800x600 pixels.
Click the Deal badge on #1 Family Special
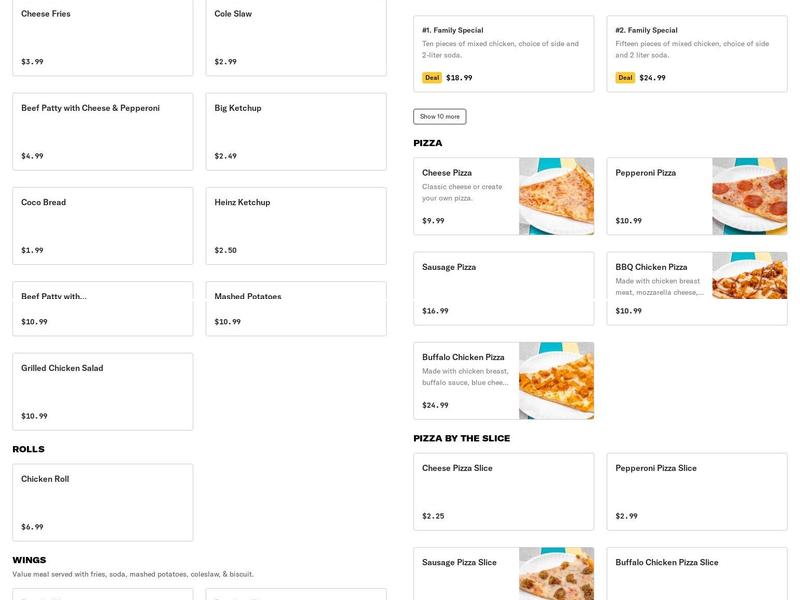coord(432,78)
